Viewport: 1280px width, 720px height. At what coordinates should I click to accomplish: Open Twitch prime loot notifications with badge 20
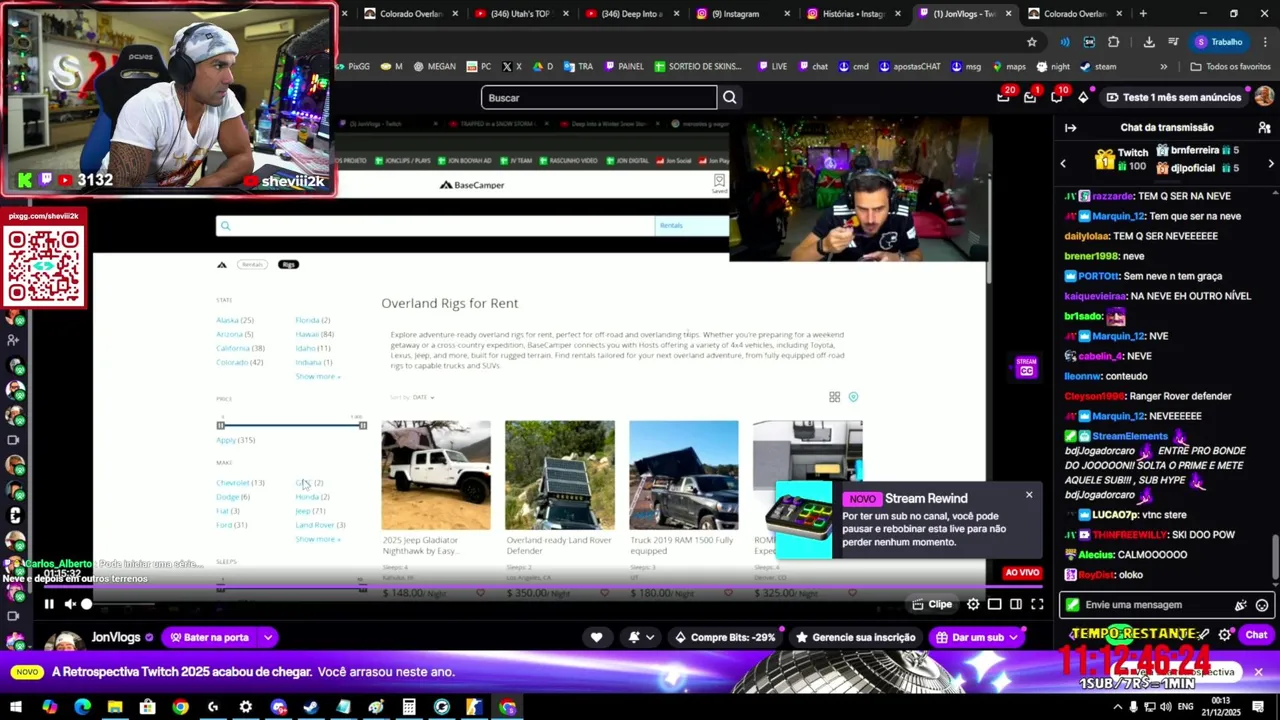tap(1004, 97)
